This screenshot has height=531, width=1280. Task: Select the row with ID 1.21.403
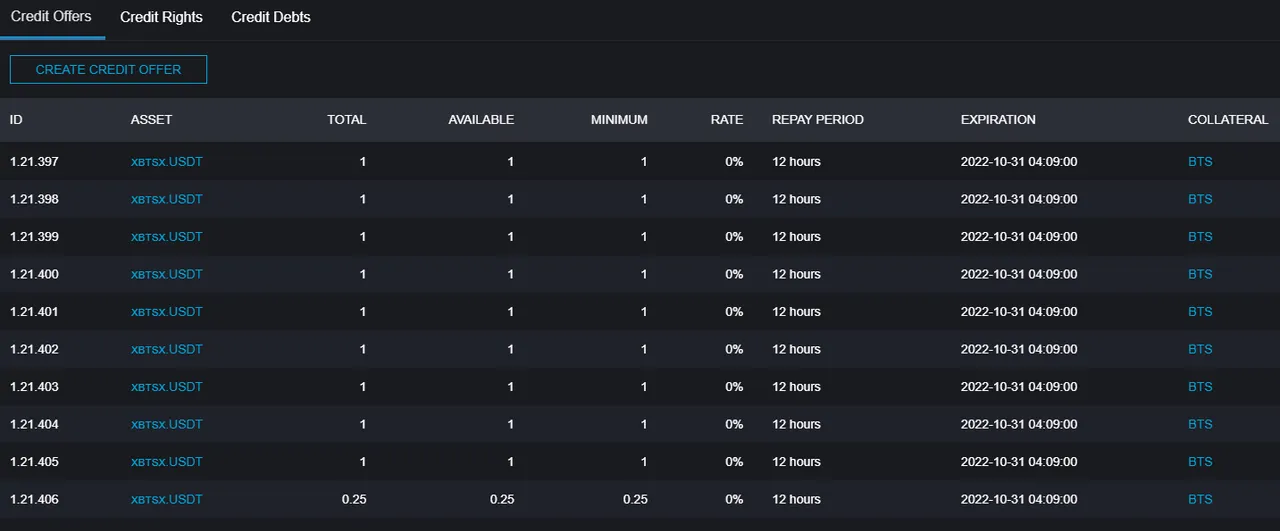click(640, 387)
